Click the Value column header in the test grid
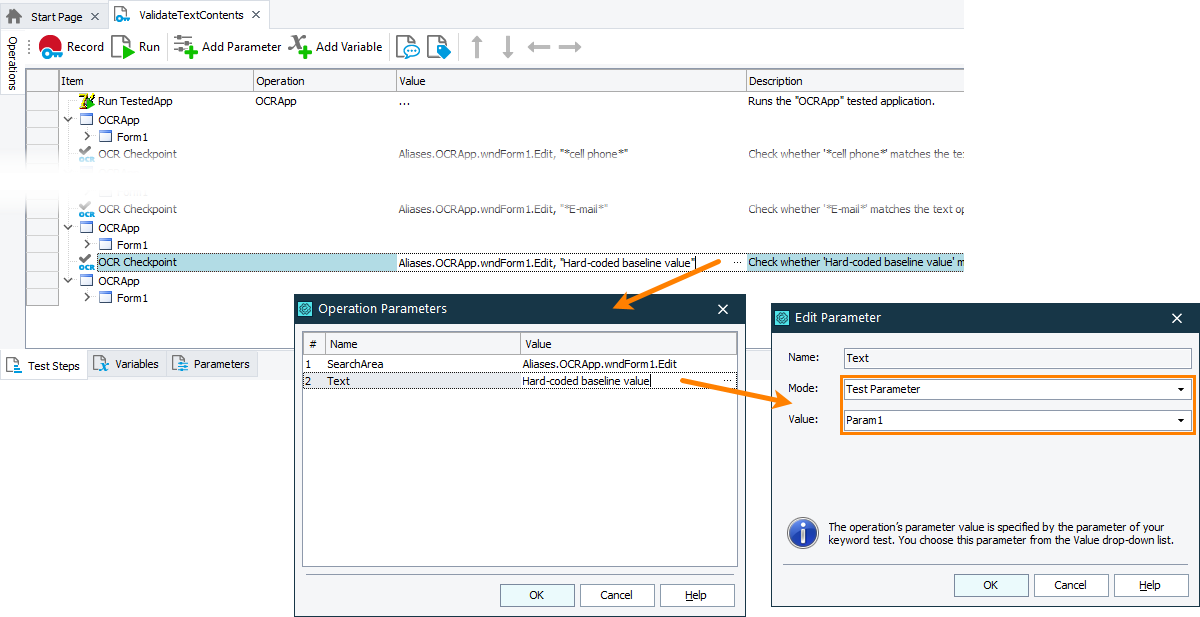Screen dimensions: 1200x617 pos(571,81)
